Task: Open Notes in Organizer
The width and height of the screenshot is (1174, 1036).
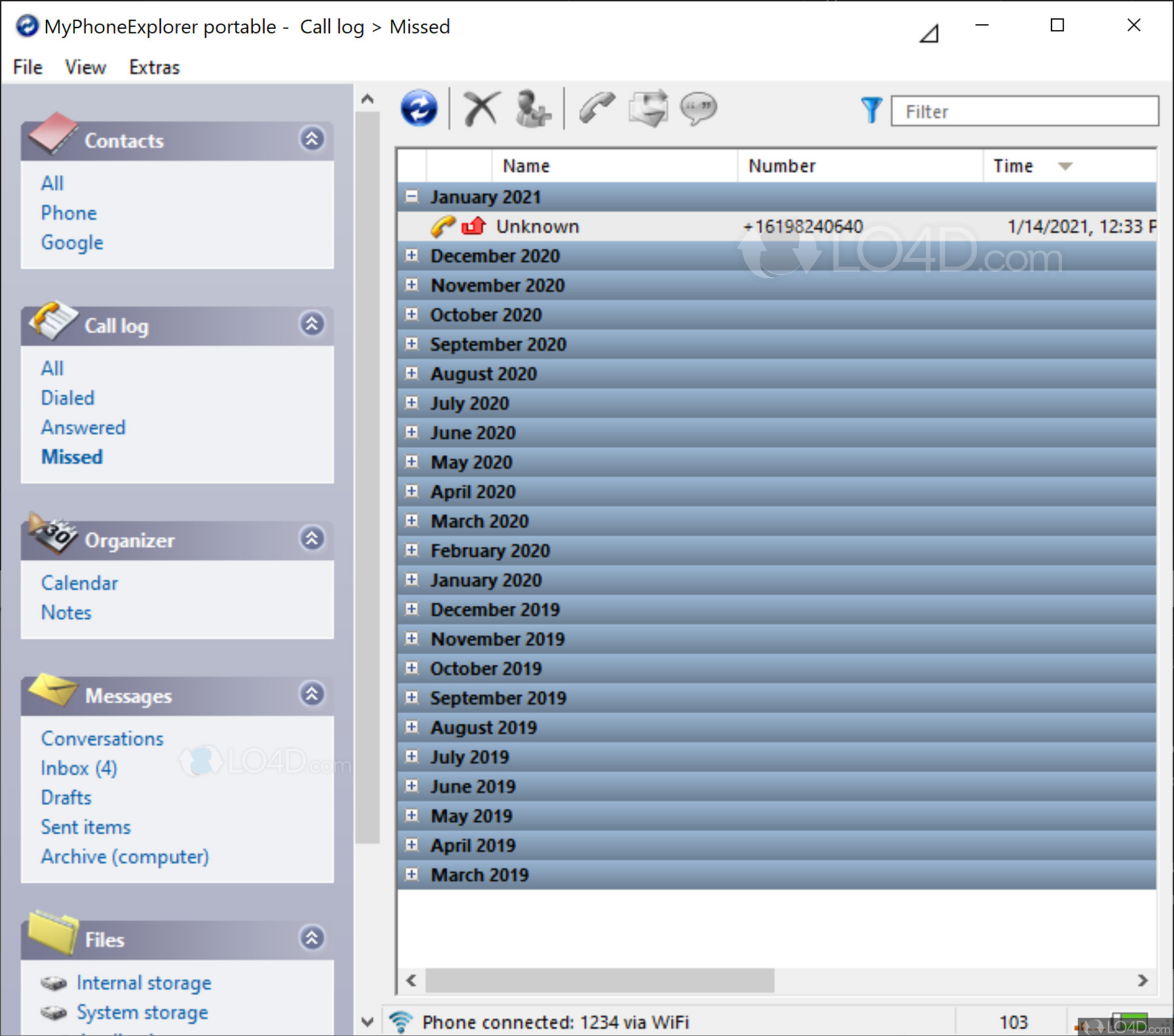Action: [66, 612]
